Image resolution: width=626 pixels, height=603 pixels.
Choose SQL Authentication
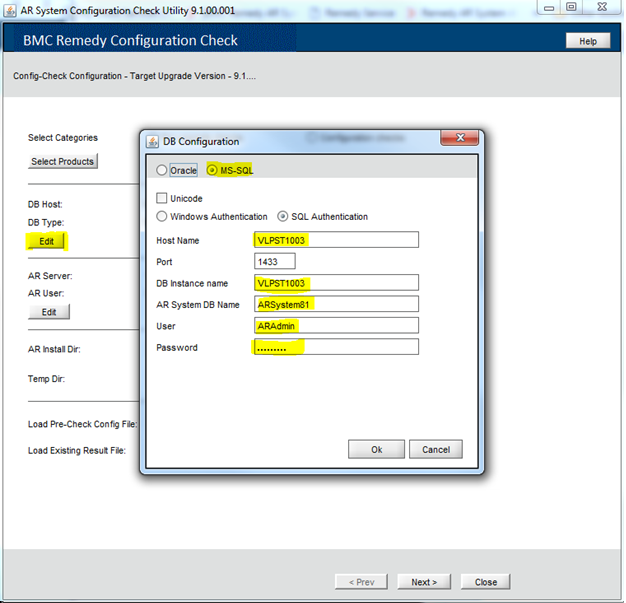283,216
